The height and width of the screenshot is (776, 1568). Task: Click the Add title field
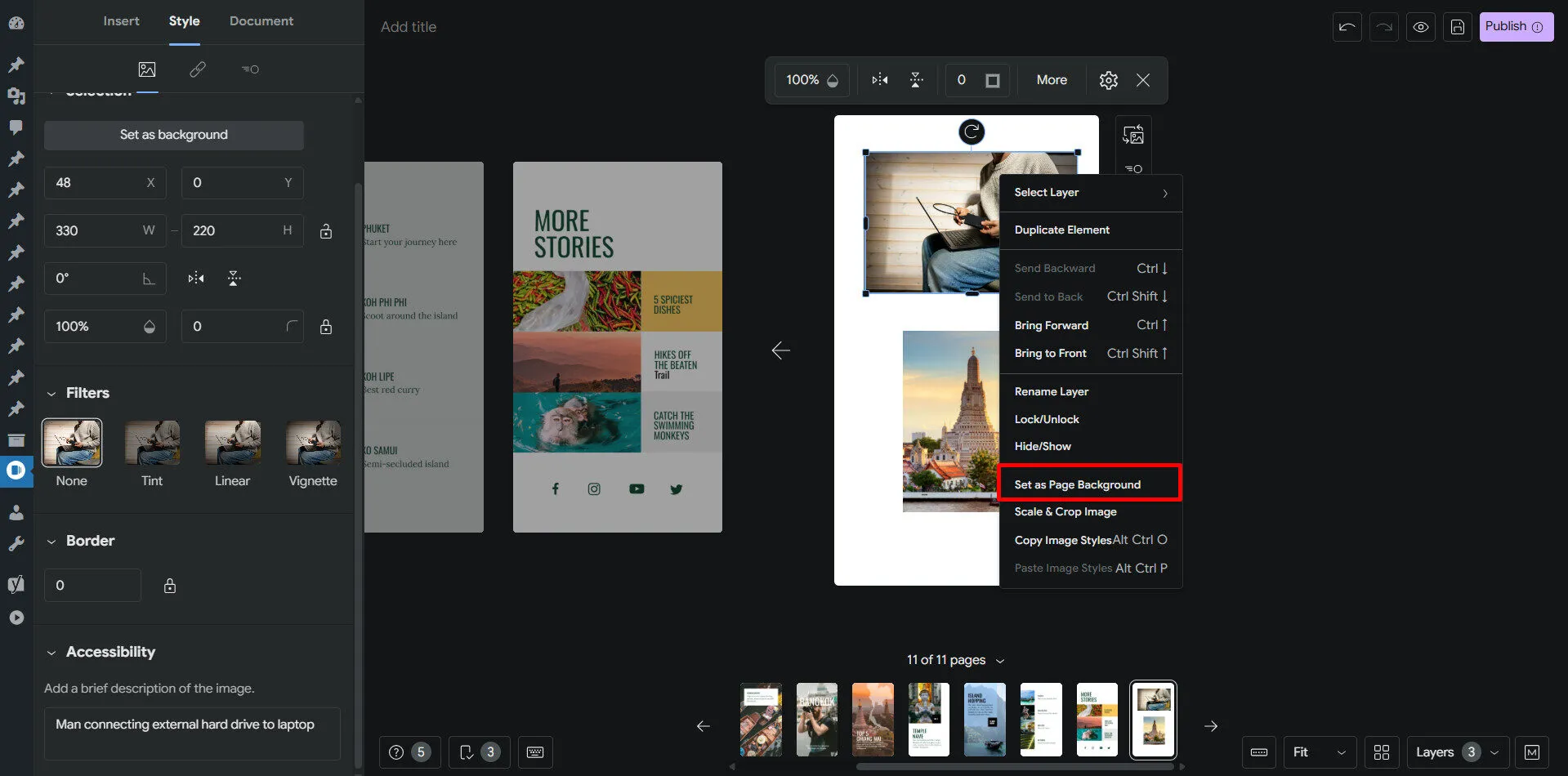coord(409,27)
